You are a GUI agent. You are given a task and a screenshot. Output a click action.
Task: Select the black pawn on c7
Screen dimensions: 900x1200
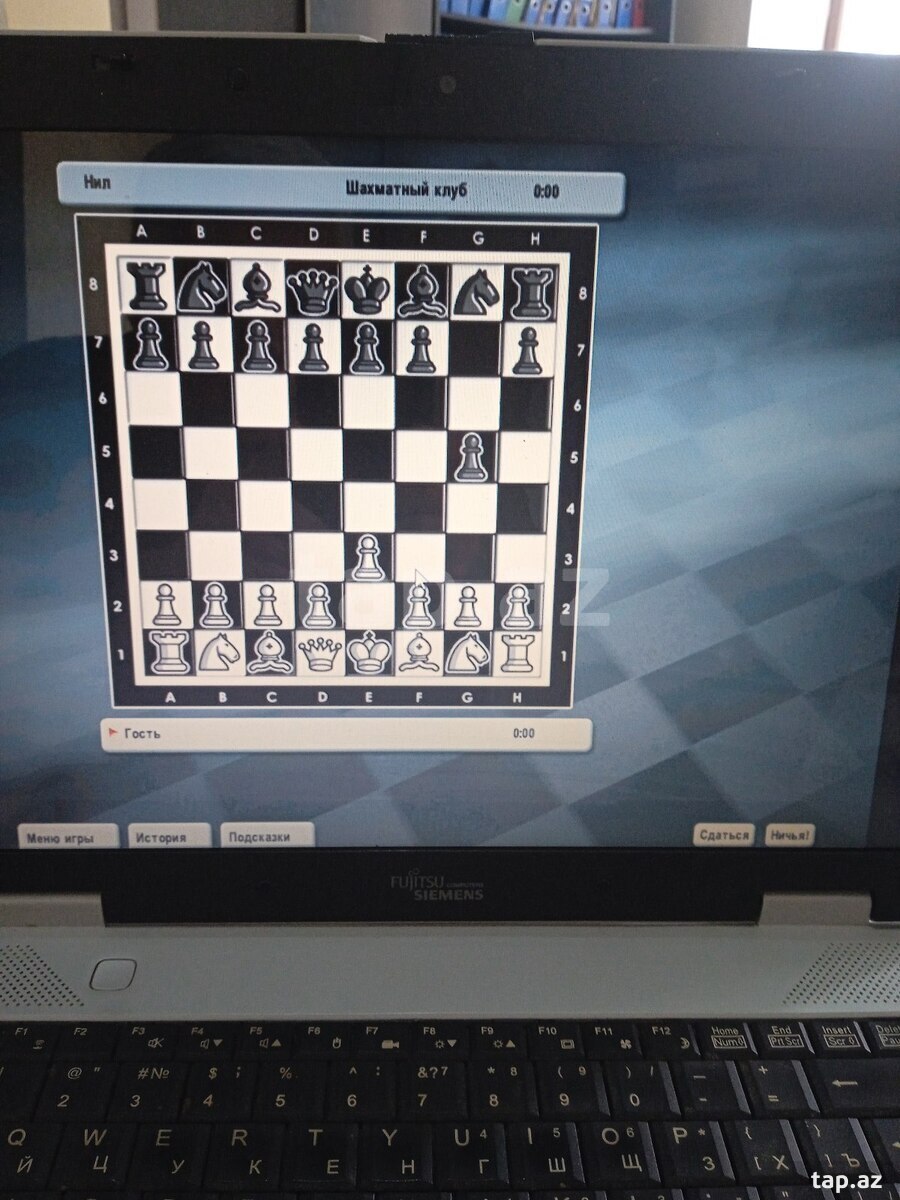259,346
